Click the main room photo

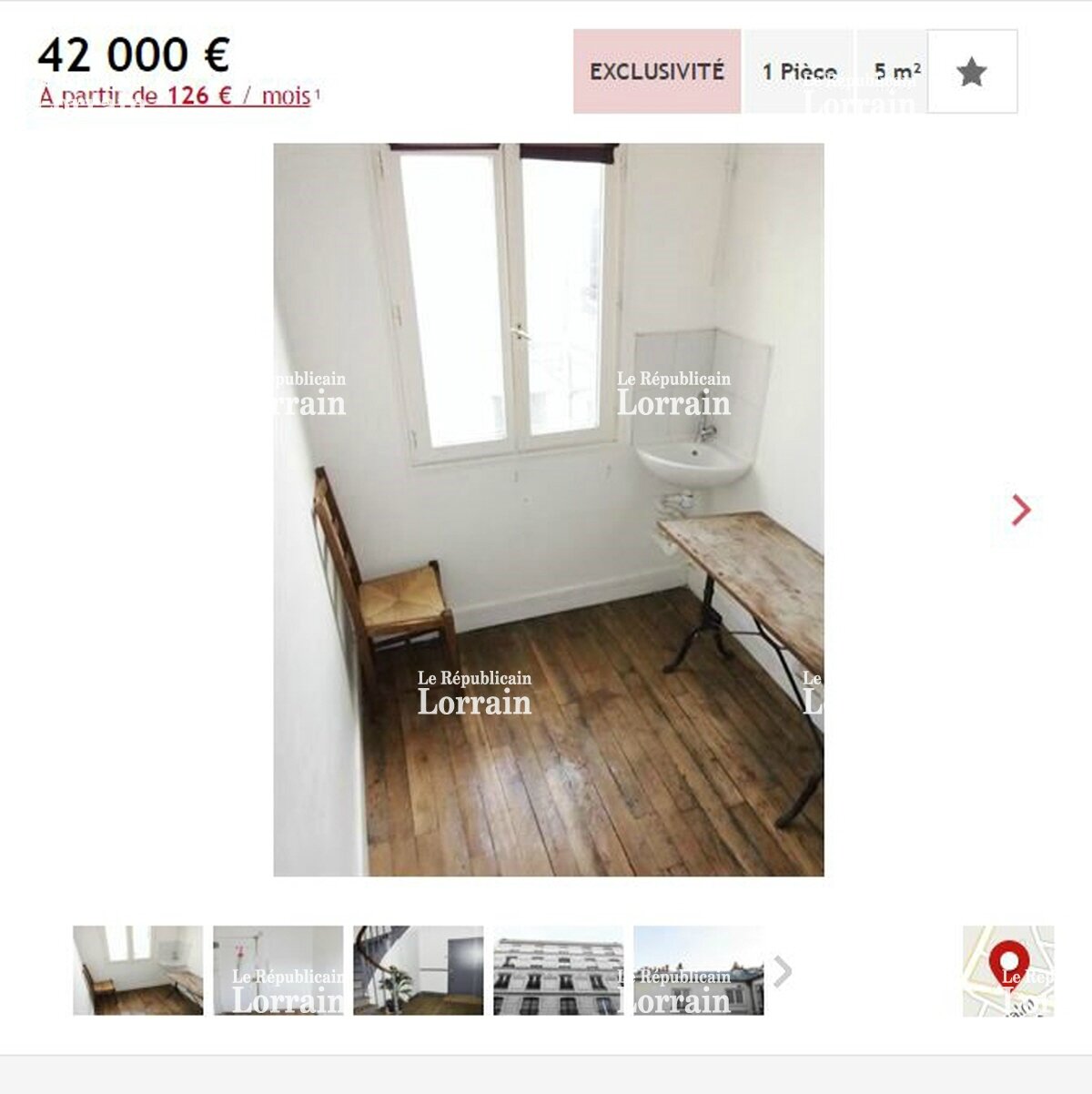[549, 510]
